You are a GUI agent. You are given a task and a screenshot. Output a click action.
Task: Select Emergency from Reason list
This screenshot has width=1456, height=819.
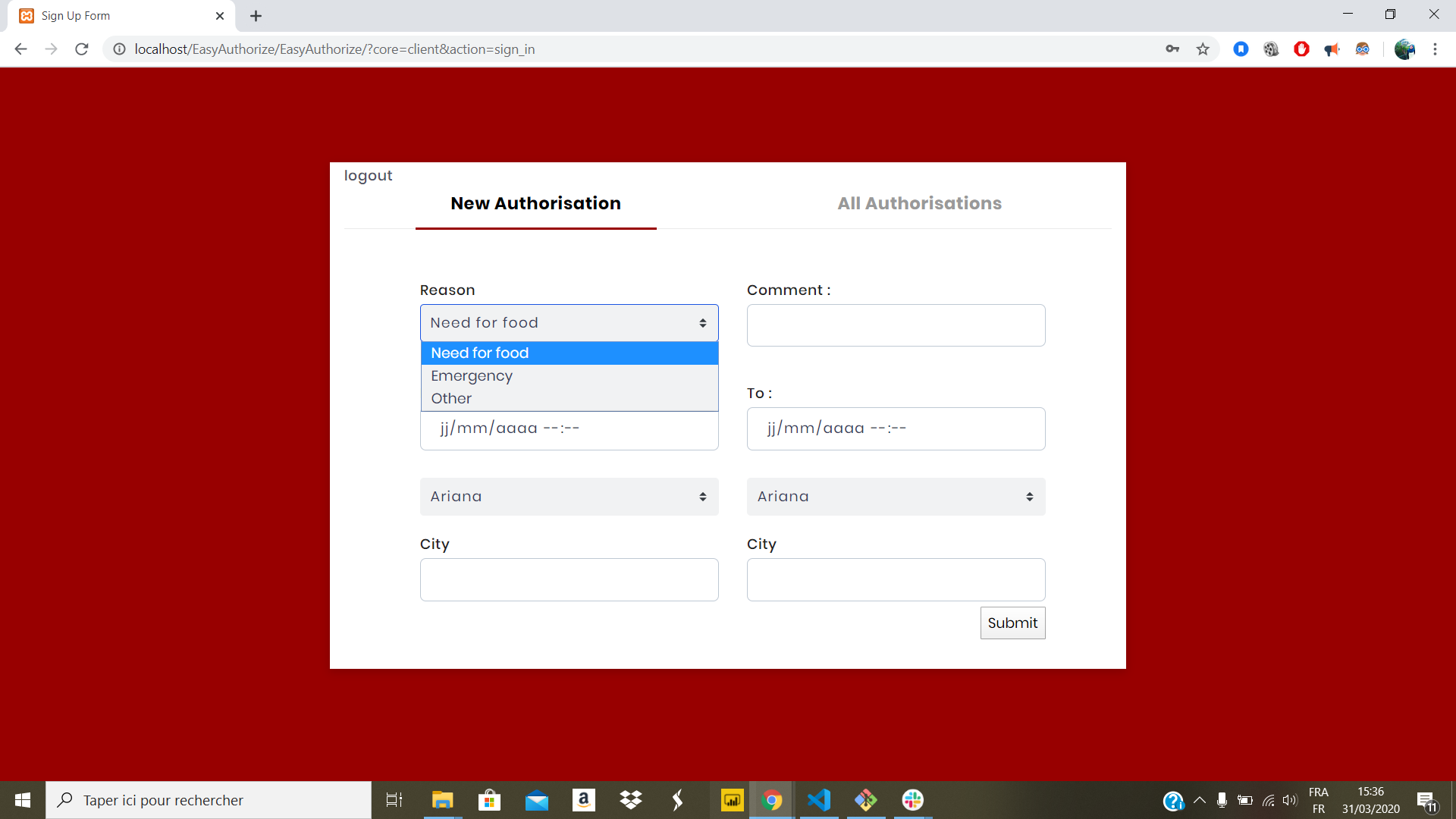coord(472,376)
